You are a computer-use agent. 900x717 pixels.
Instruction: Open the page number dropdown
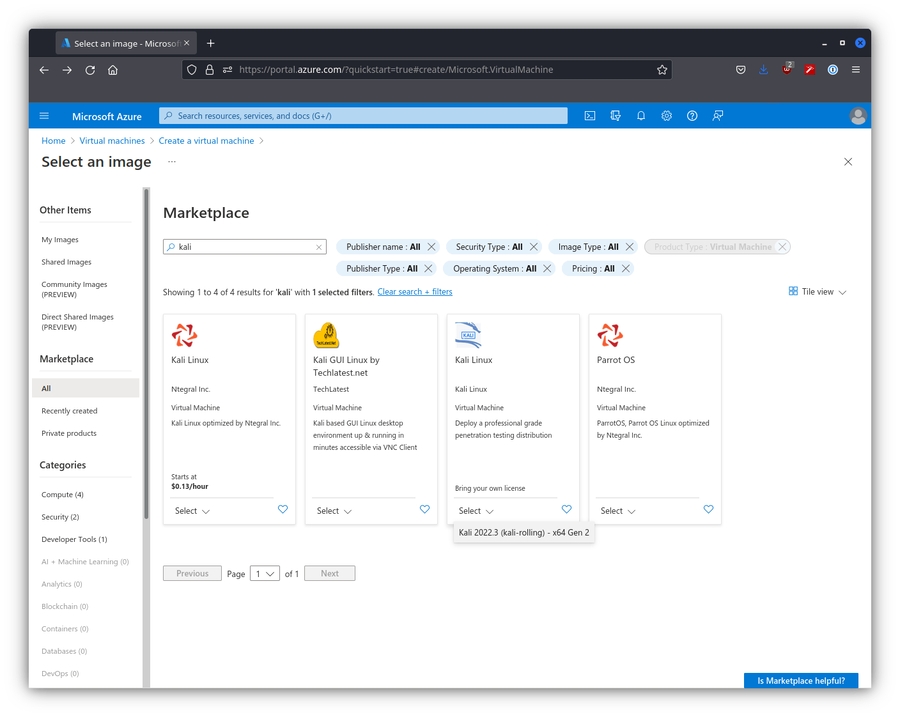(265, 574)
